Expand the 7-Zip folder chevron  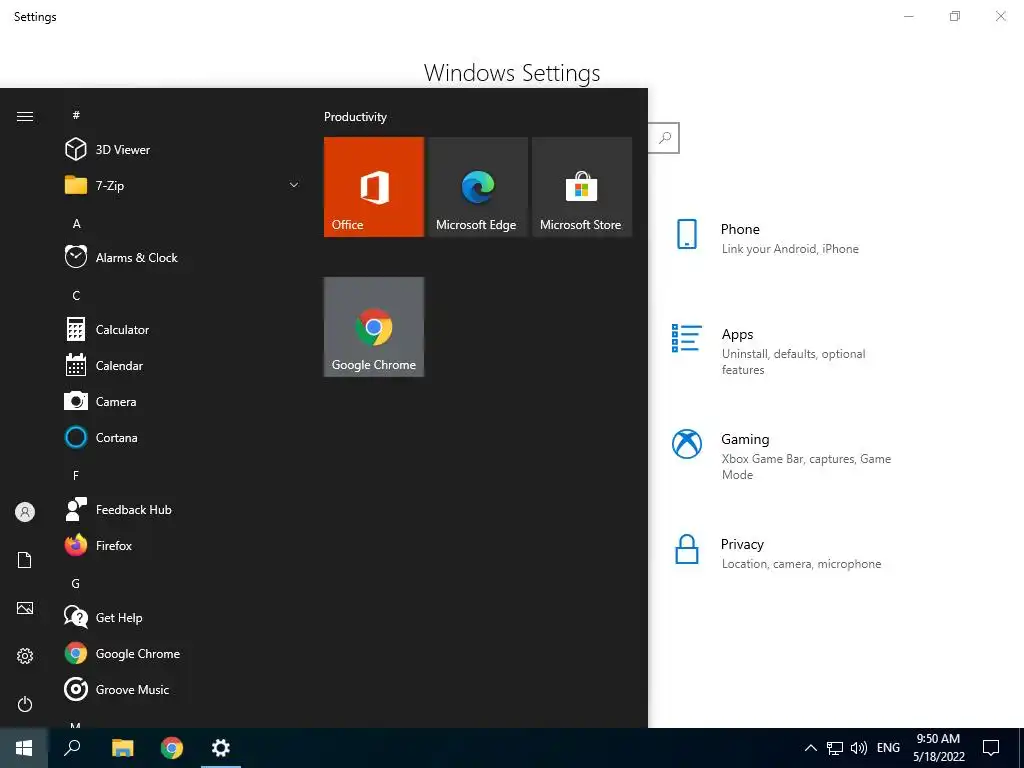294,185
